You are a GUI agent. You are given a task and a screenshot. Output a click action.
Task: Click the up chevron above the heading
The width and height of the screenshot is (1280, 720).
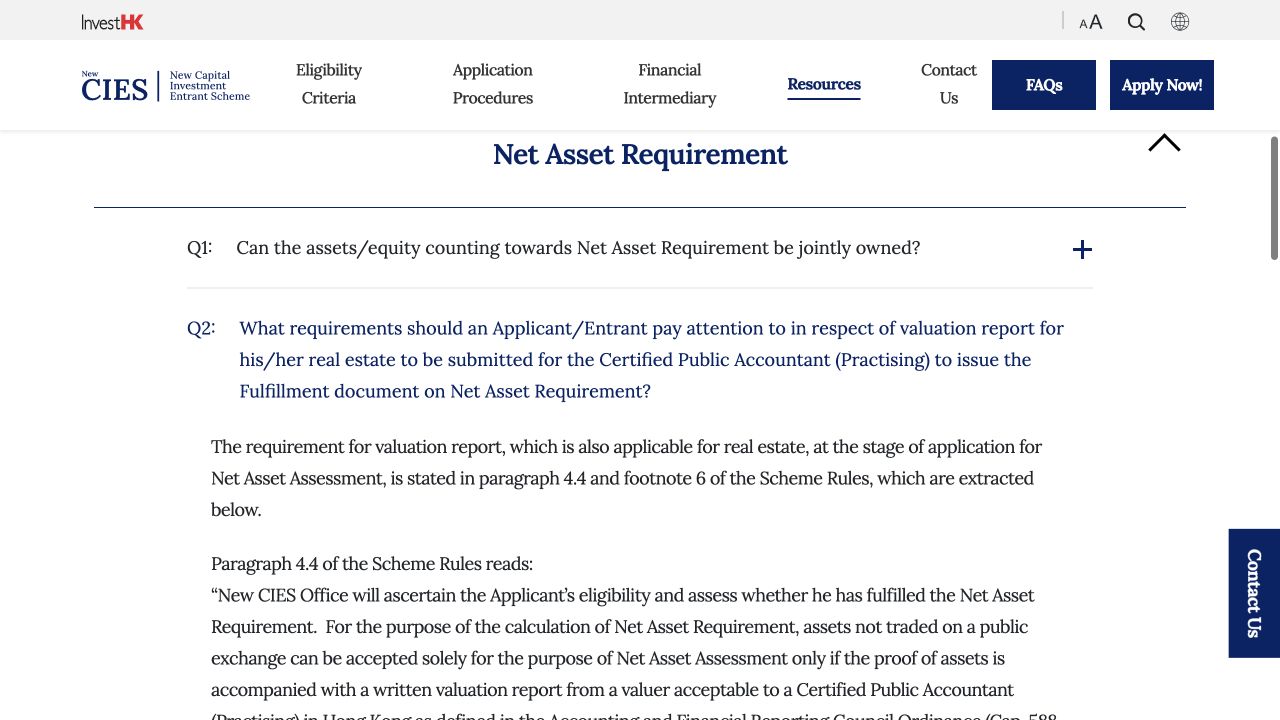pos(1164,143)
